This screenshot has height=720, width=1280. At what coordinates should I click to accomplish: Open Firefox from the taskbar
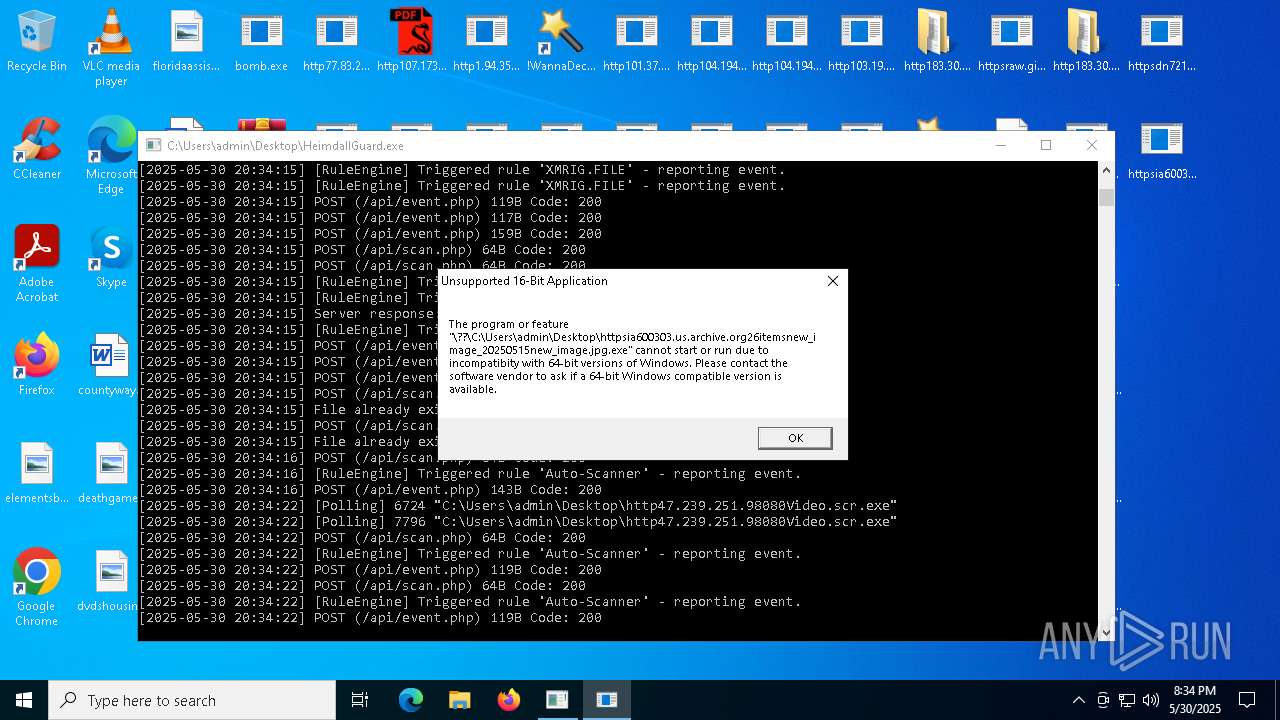click(508, 700)
